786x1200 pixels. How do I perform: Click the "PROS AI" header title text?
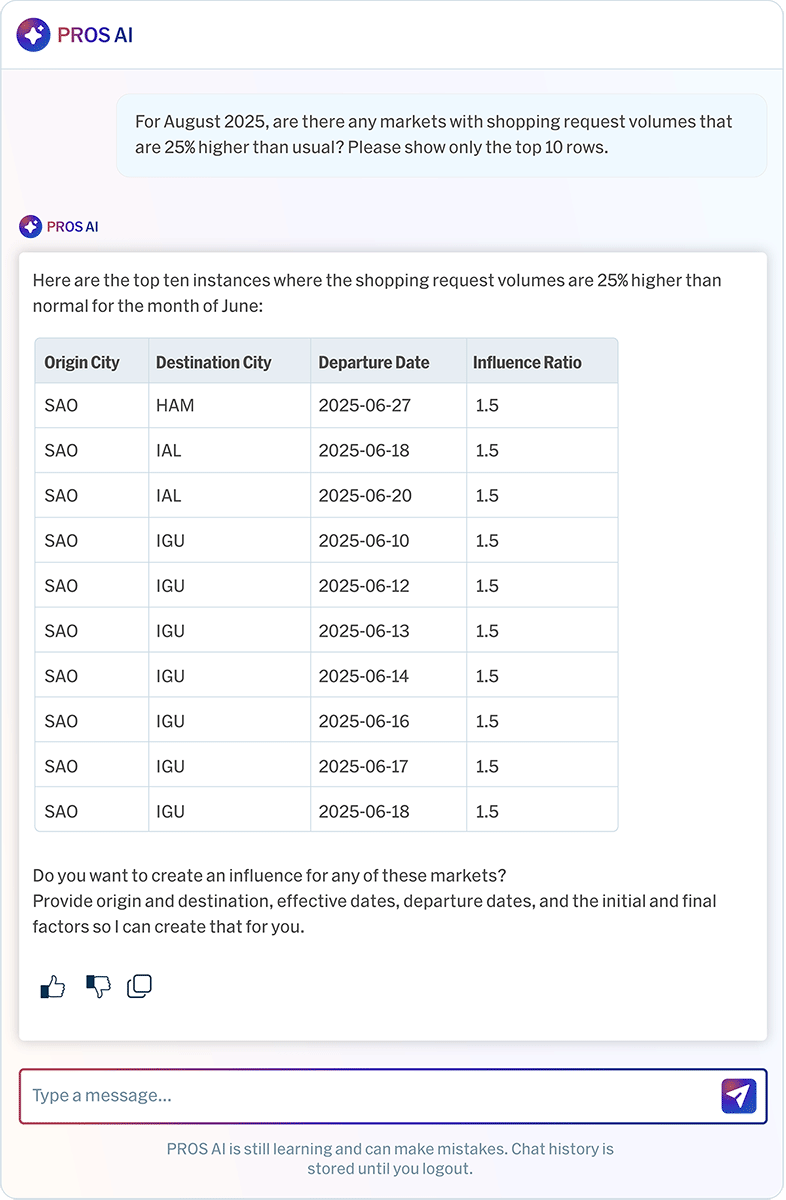click(95, 35)
